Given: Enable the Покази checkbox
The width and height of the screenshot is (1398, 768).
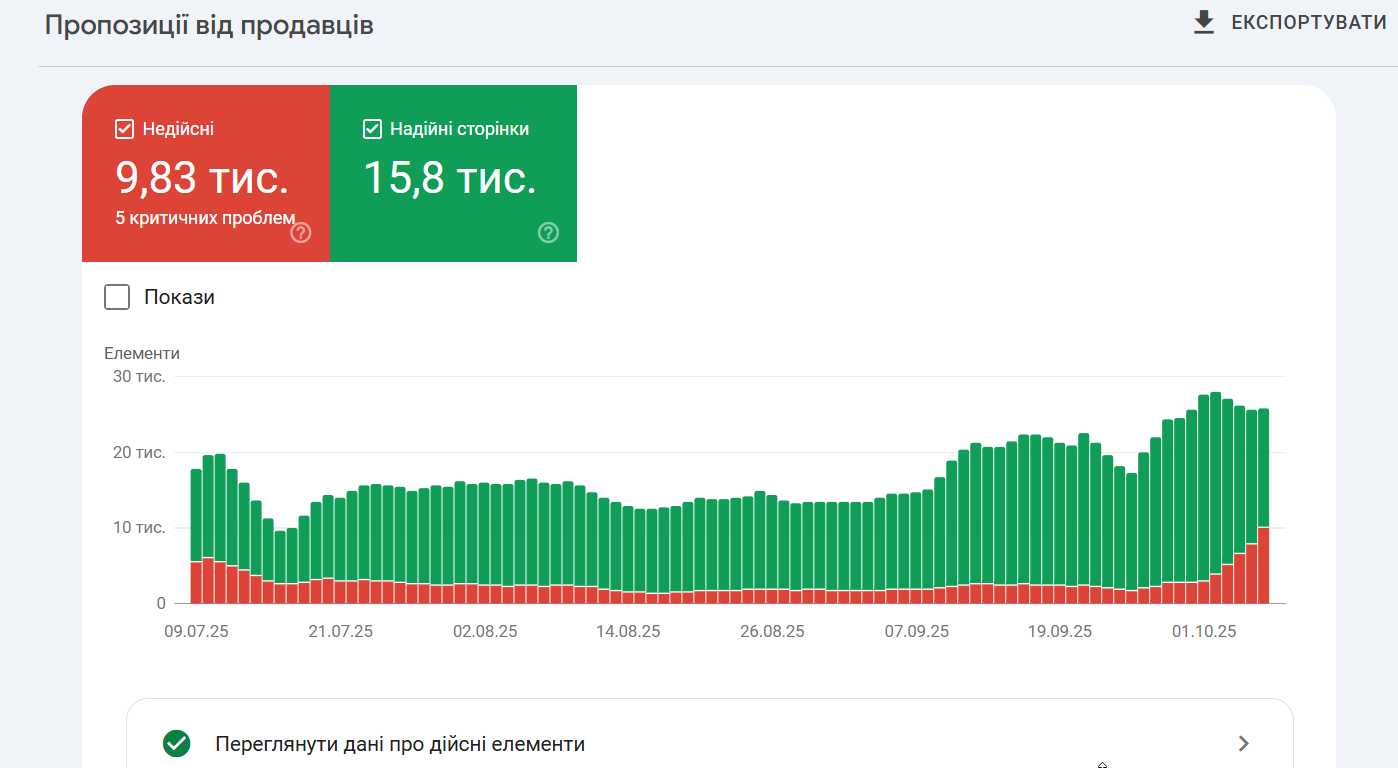Looking at the screenshot, I should (117, 297).
